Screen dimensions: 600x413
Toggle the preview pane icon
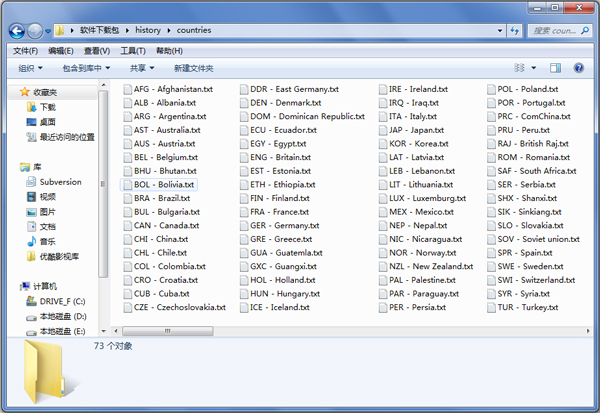557,68
